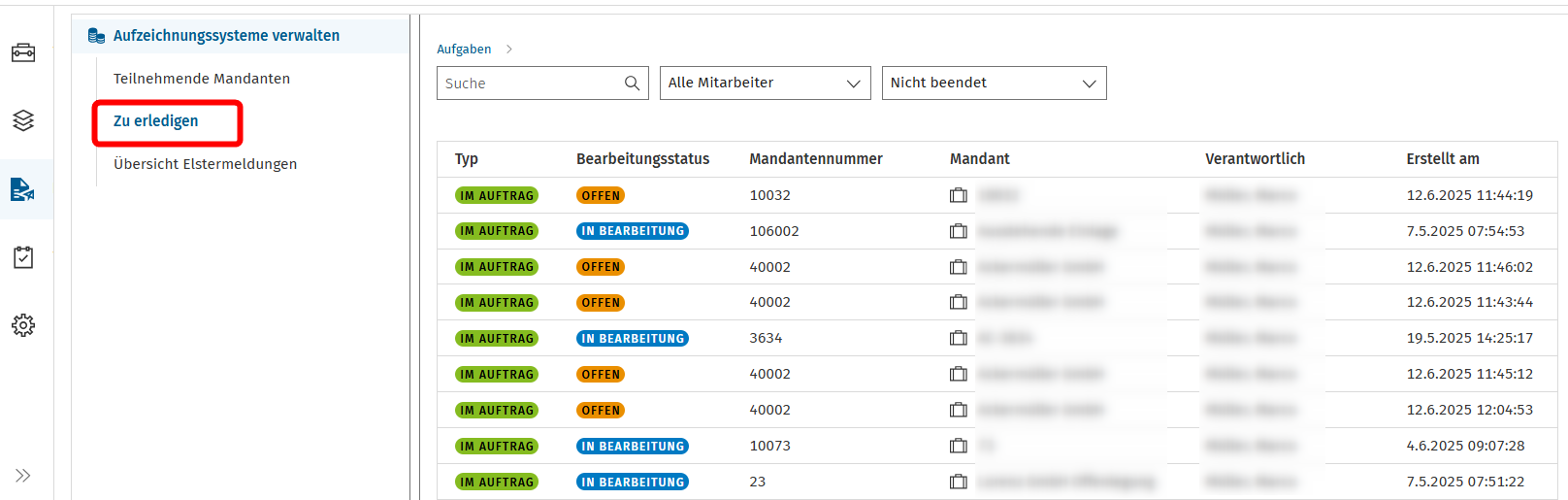1568x500 pixels.
Task: Open the Nicht beendet status dropdown
Action: click(994, 83)
